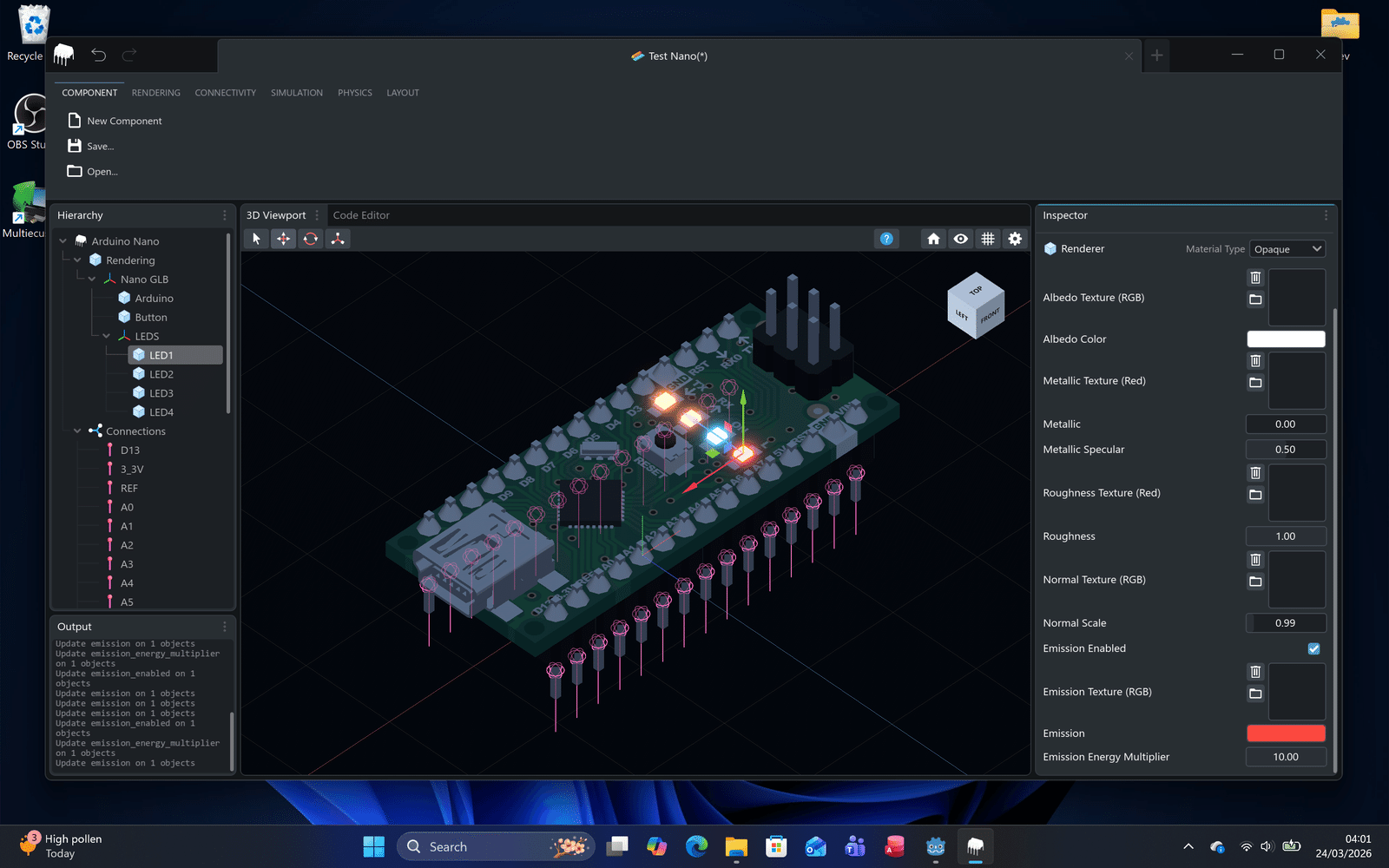
Task: Activate the scale tool in viewport toolbar
Action: pos(338,239)
